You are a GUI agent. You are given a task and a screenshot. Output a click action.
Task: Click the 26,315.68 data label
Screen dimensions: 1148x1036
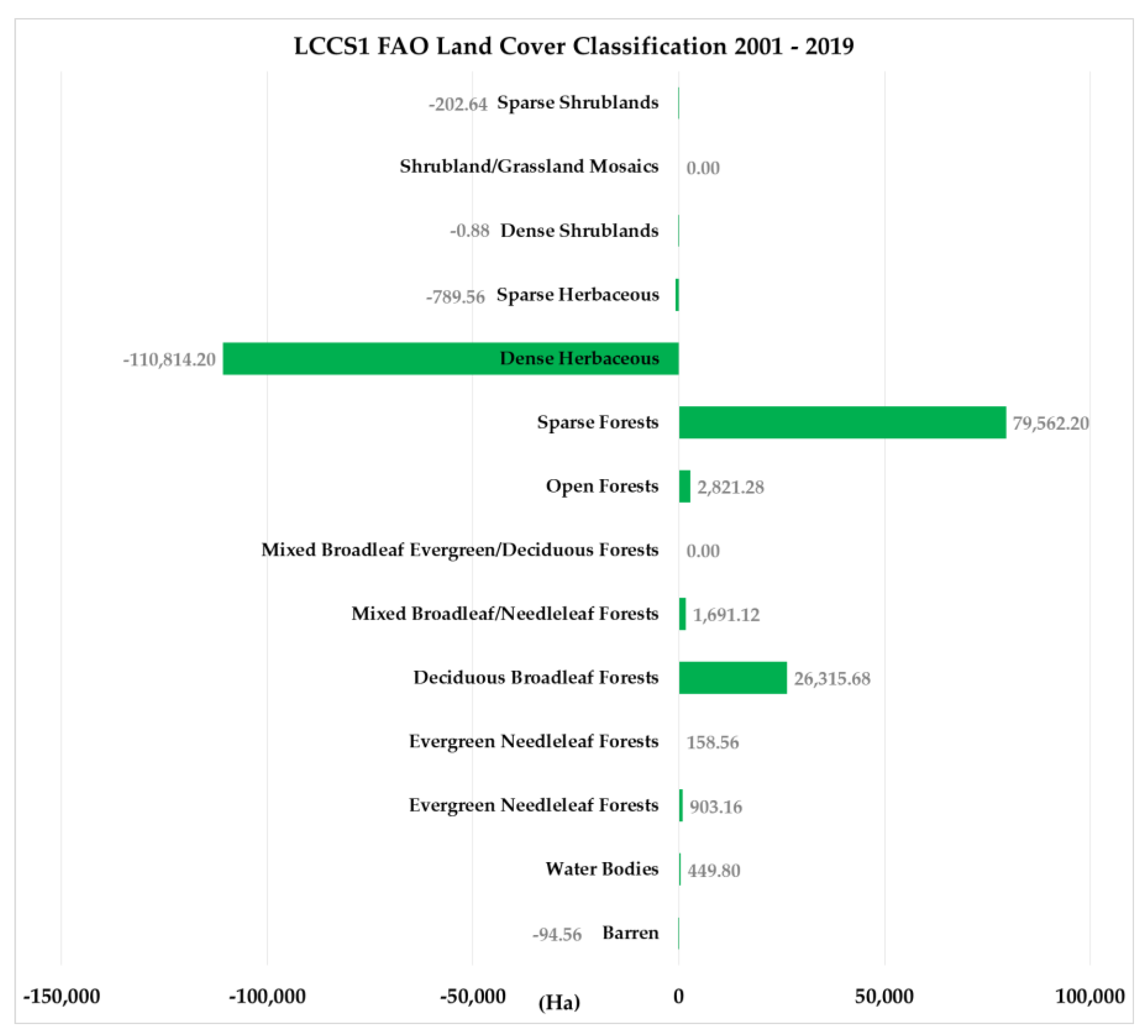click(x=832, y=679)
